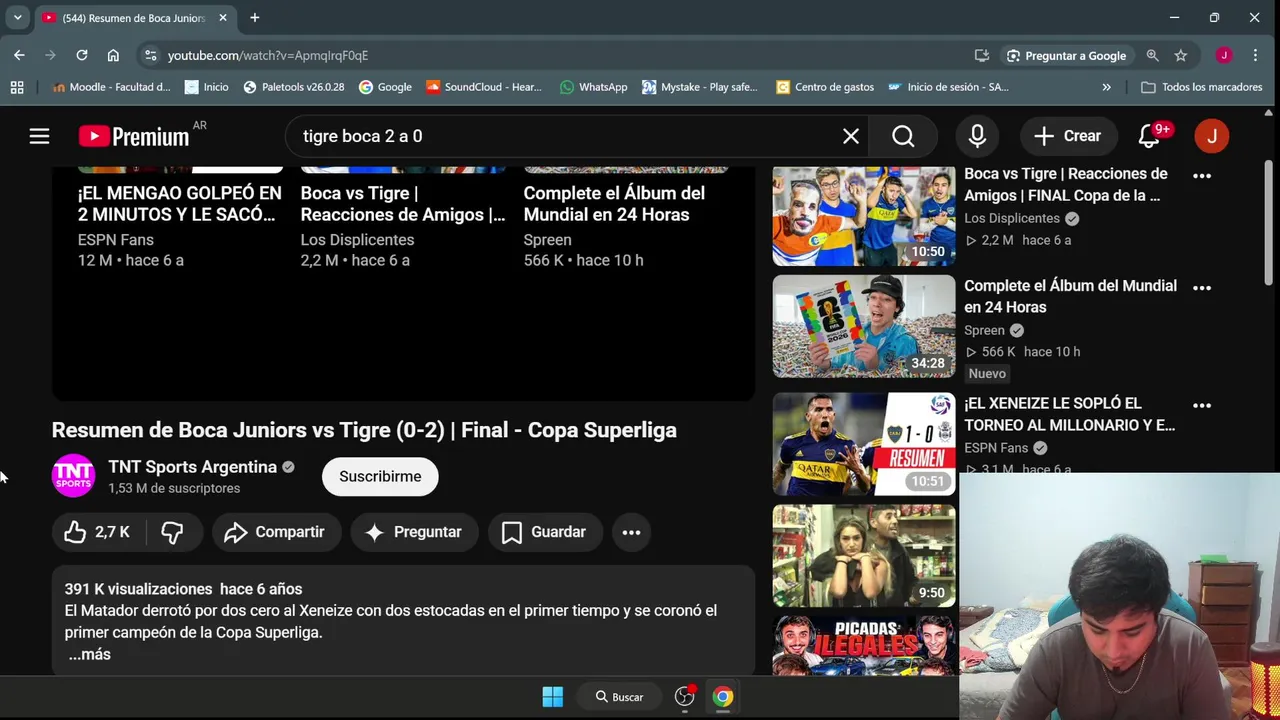Viewport: 1280px width, 720px height.
Task: Open taskbar Buscar search box
Action: [x=619, y=697]
